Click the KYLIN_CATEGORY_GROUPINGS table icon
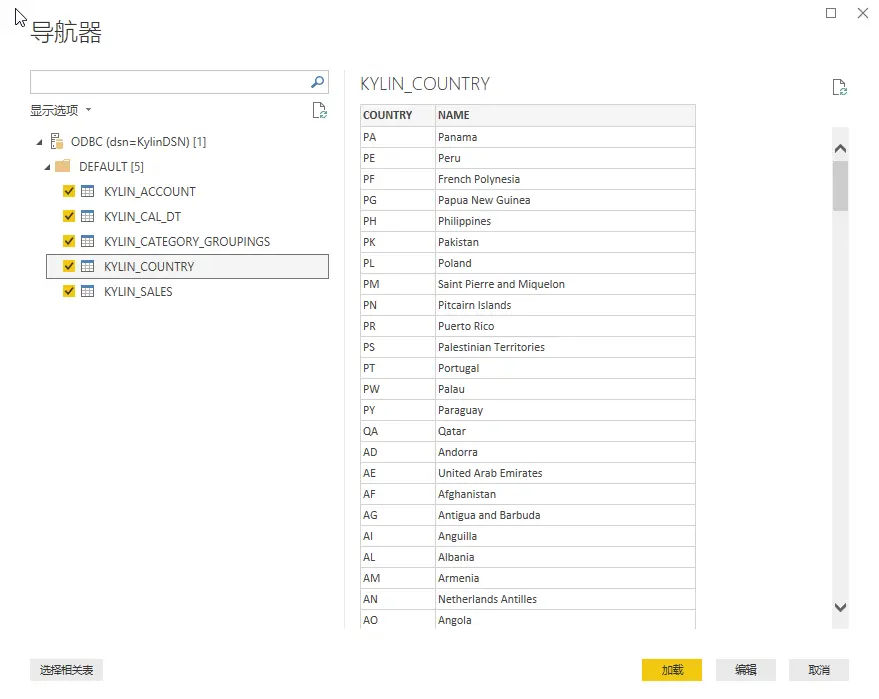This screenshot has width=879, height=699. pos(87,241)
